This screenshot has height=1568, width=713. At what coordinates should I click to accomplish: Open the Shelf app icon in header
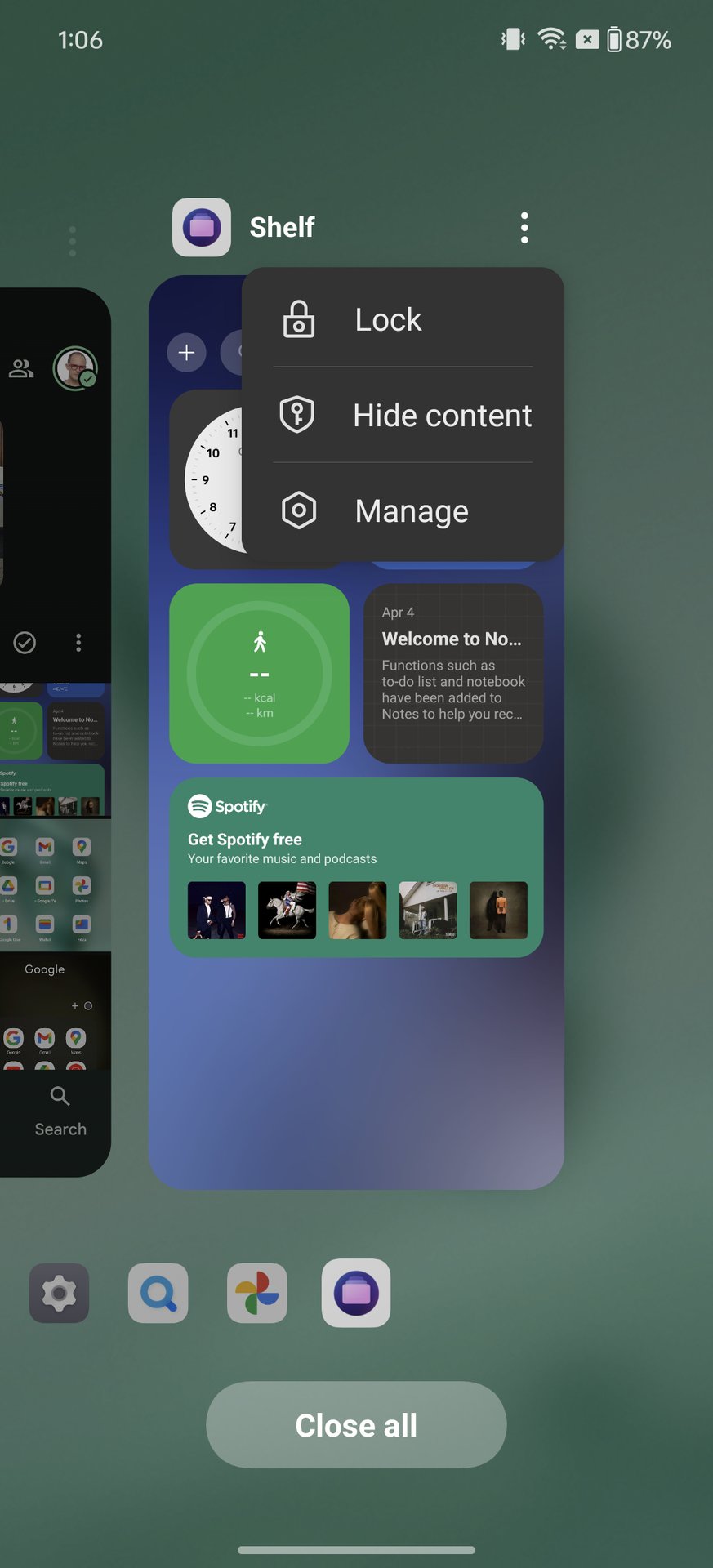point(202,227)
